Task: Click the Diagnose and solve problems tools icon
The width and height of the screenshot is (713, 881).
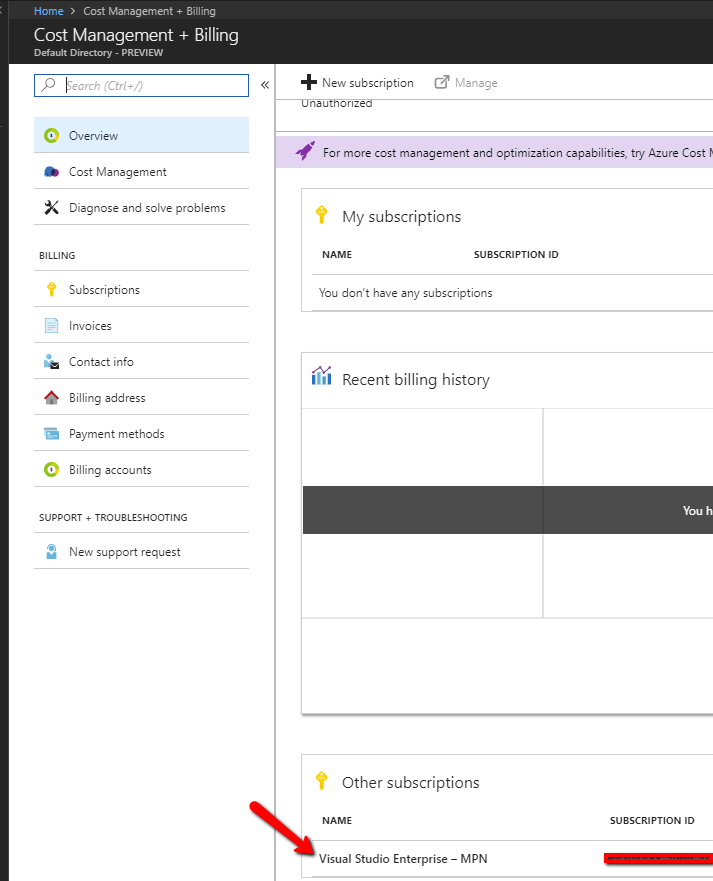Action: (x=51, y=208)
